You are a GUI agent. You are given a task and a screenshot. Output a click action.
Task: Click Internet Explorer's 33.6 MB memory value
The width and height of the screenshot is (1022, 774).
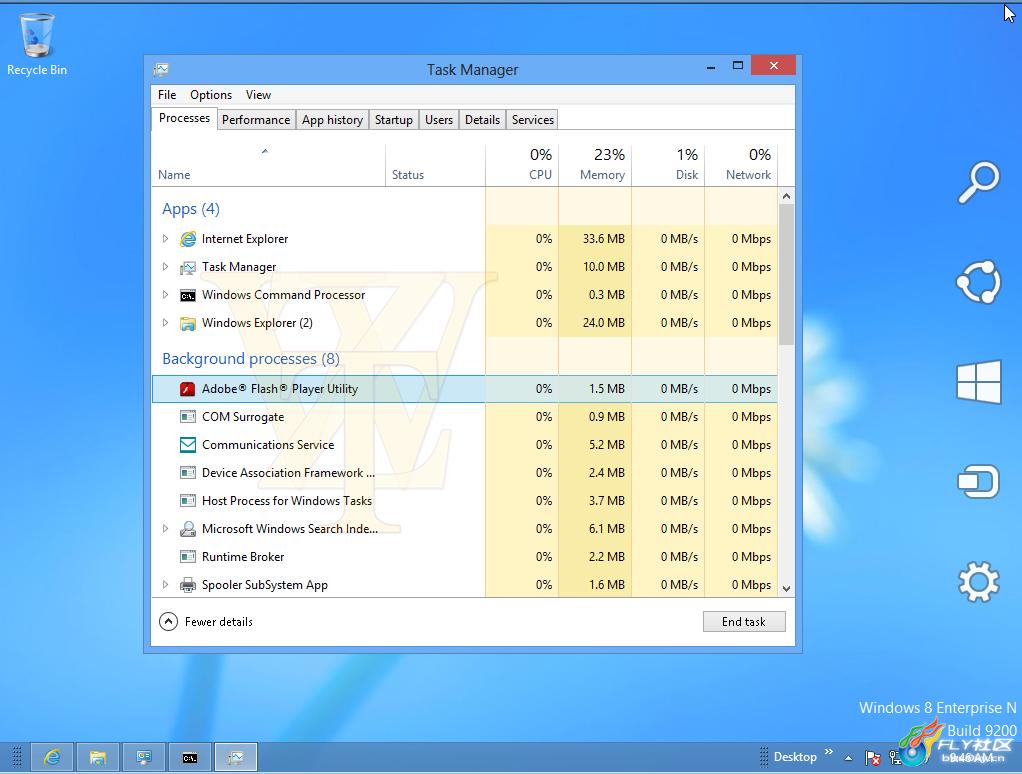(604, 239)
